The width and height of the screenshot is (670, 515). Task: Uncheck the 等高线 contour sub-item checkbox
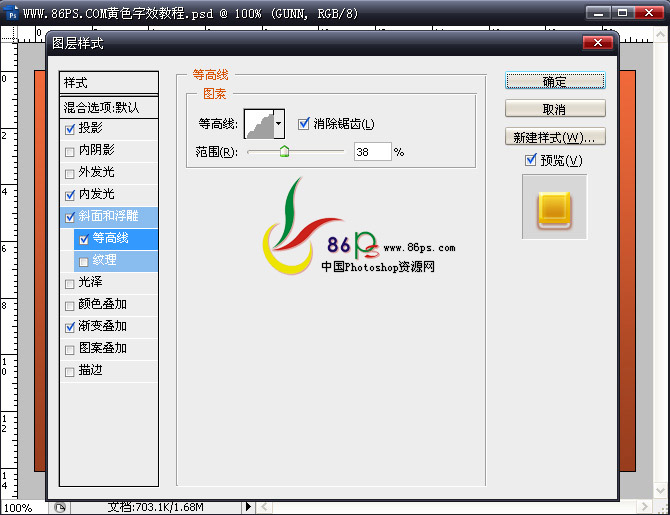tap(84, 239)
